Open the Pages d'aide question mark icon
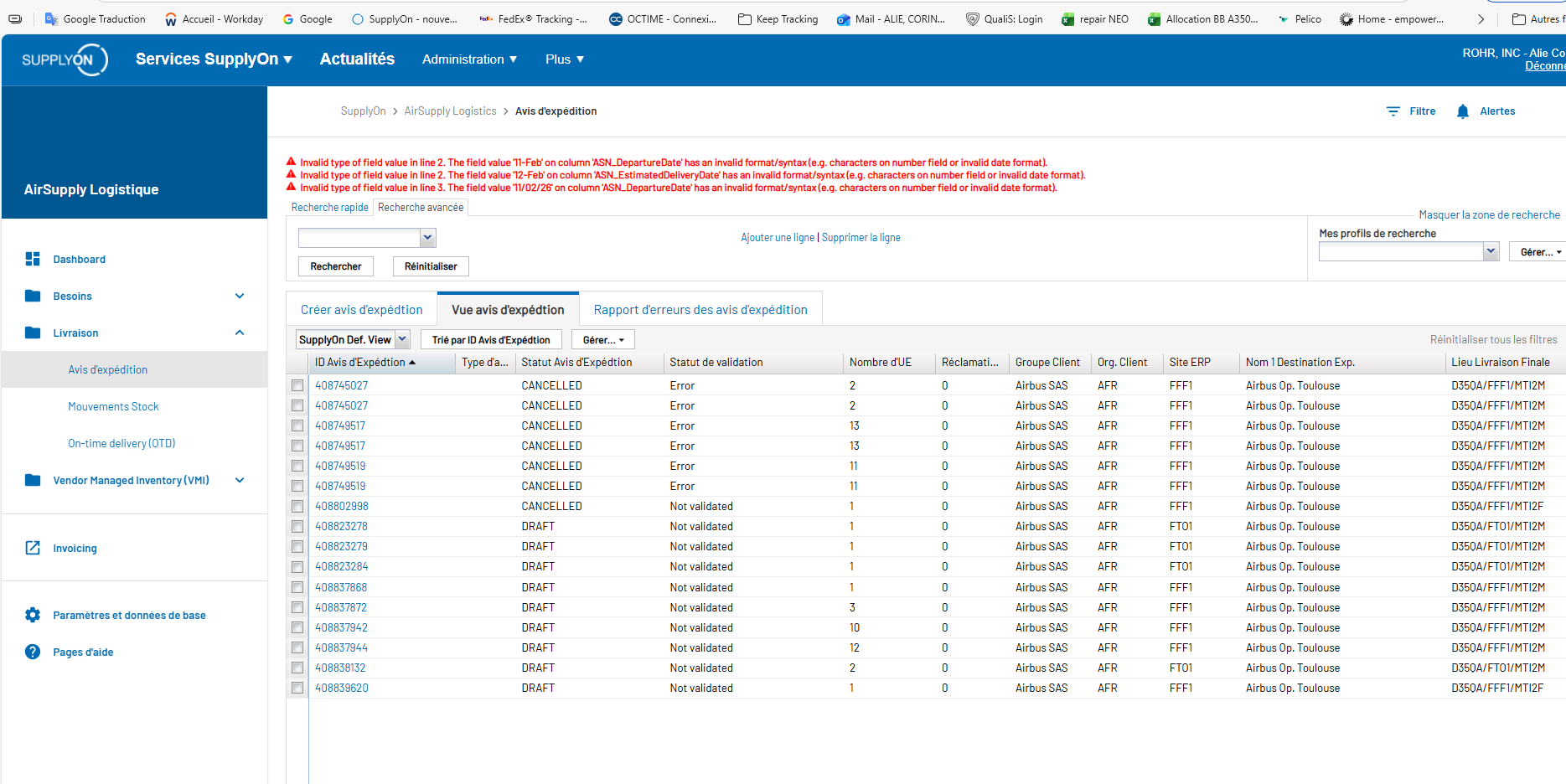The image size is (1566, 784). pyautogui.click(x=33, y=652)
